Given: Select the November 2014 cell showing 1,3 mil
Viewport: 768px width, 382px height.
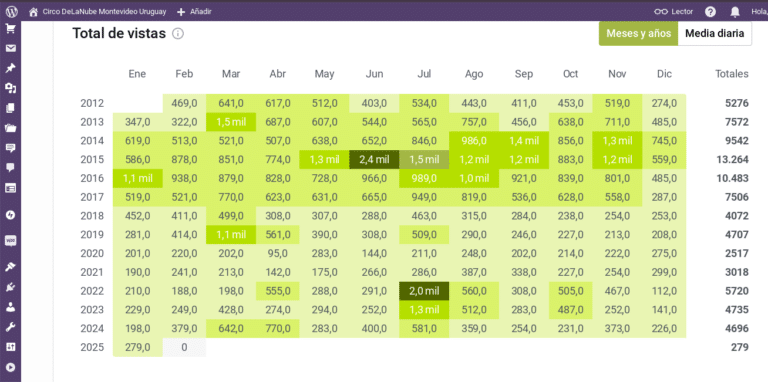Looking at the screenshot, I should (617, 141).
